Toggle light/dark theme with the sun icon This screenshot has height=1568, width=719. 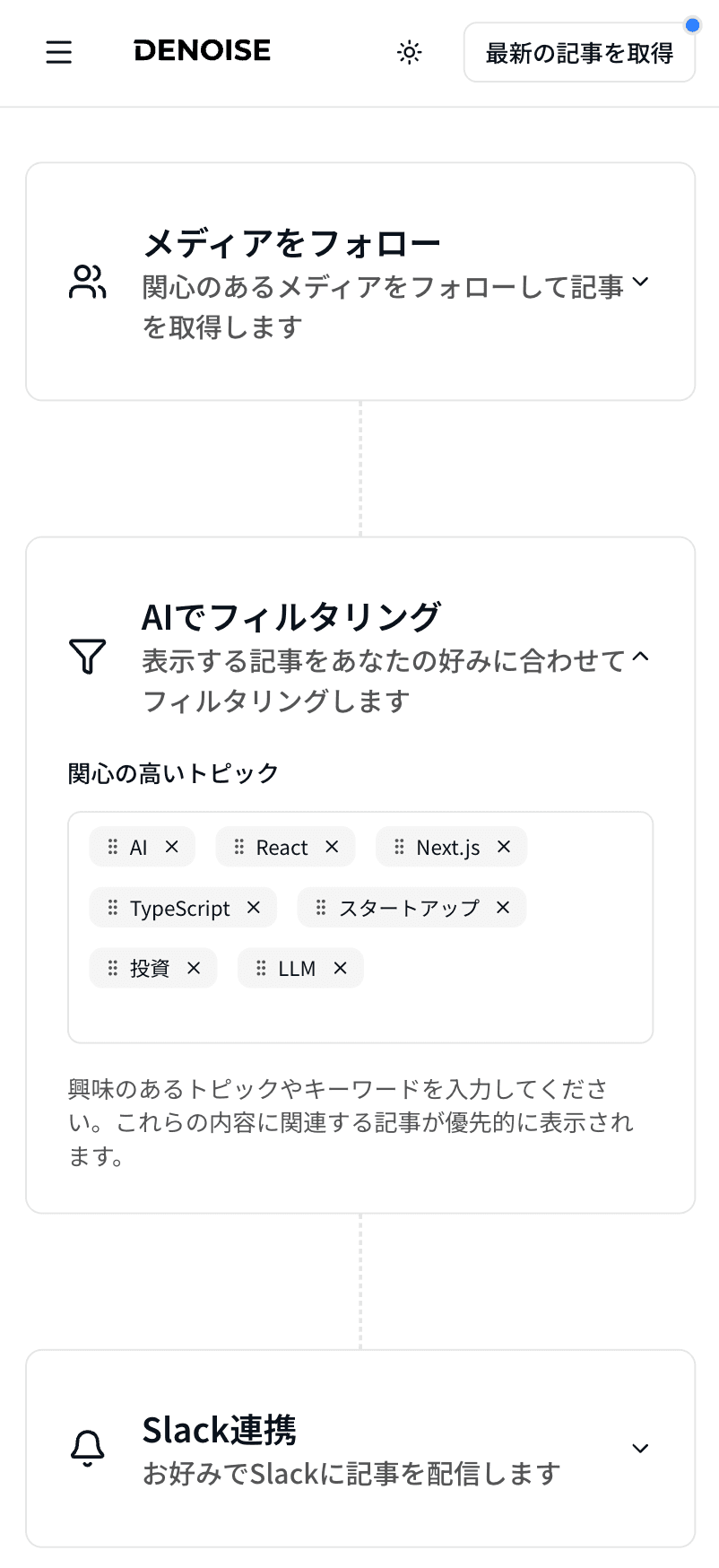tap(409, 53)
